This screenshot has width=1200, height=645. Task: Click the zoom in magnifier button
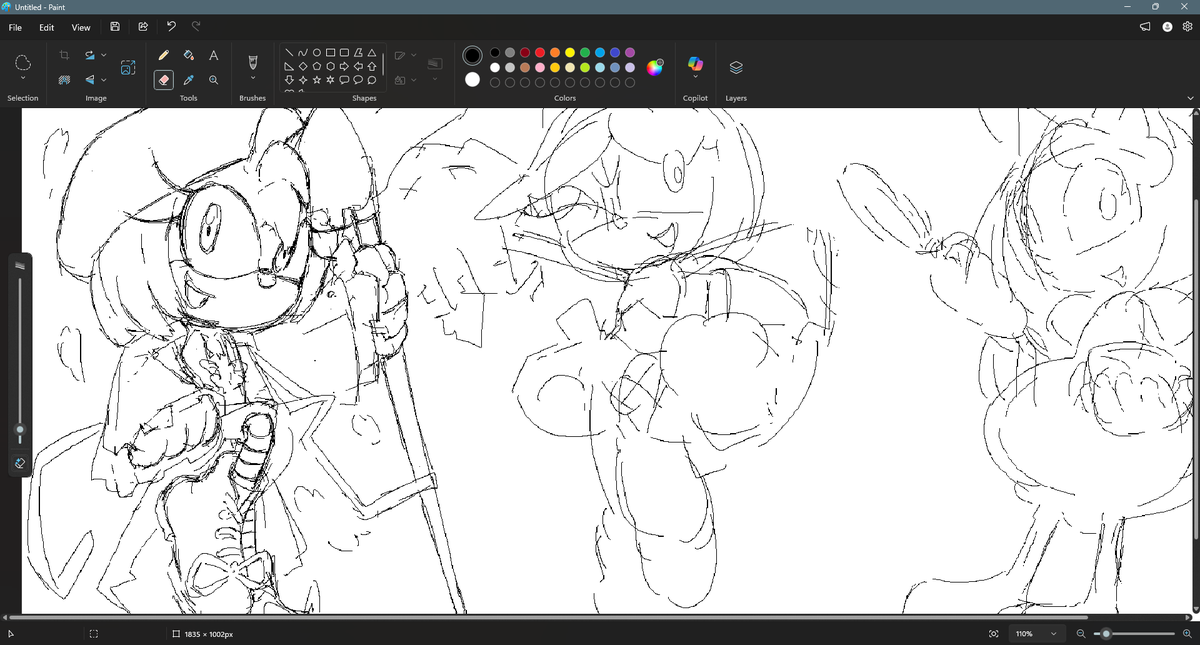point(1187,634)
